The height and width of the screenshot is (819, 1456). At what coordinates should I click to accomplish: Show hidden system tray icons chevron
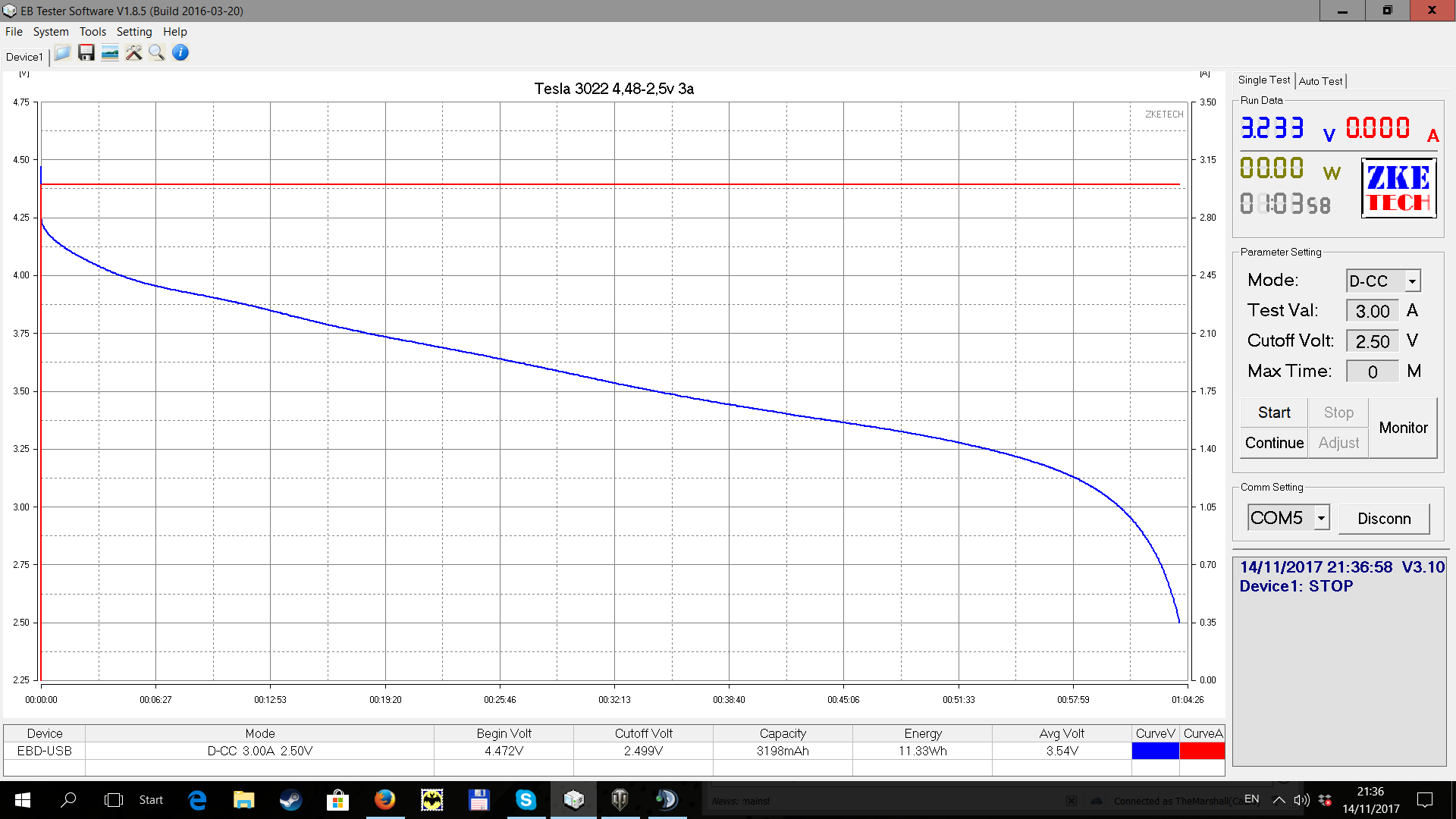pyautogui.click(x=1279, y=799)
